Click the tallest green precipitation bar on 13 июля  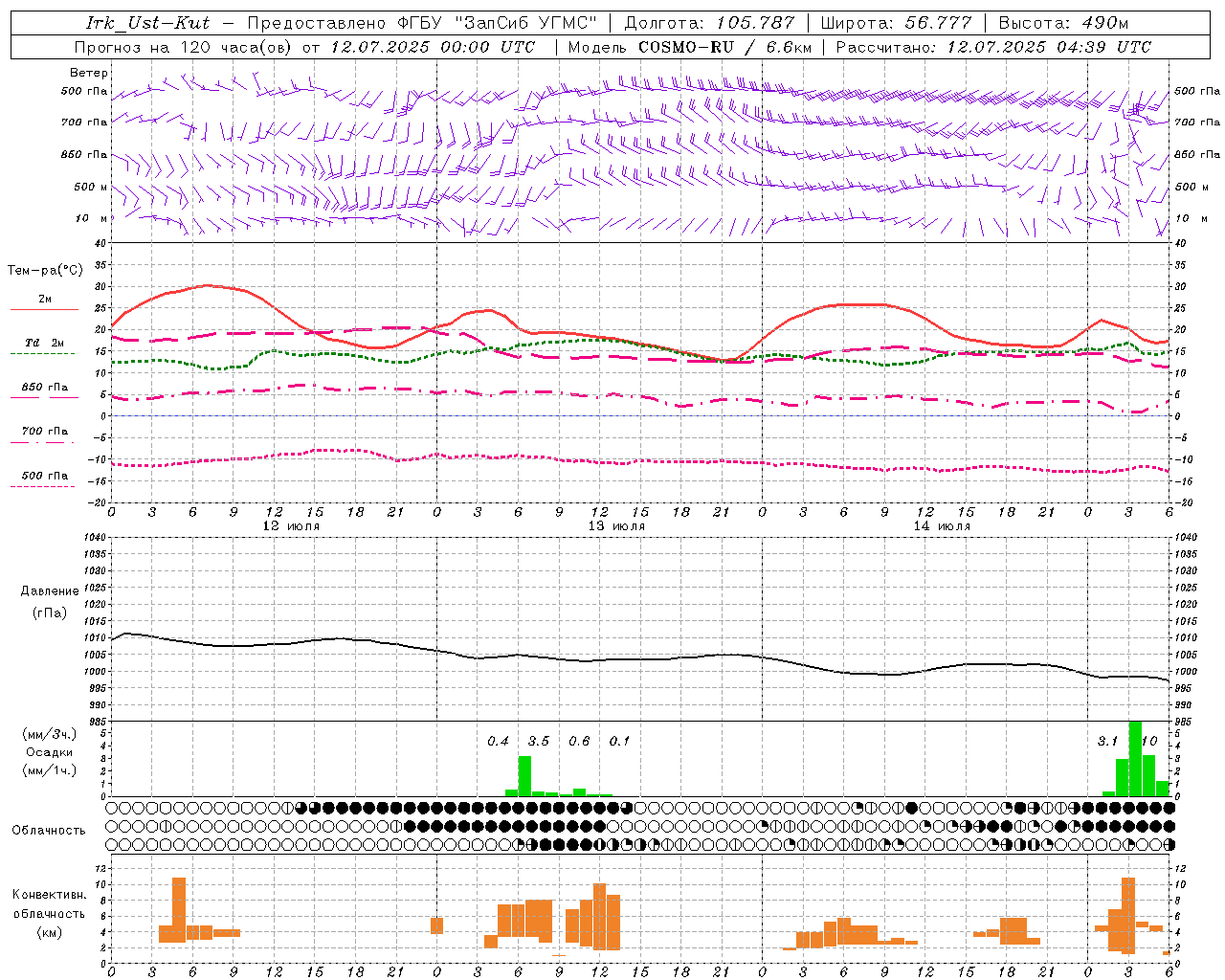(524, 776)
